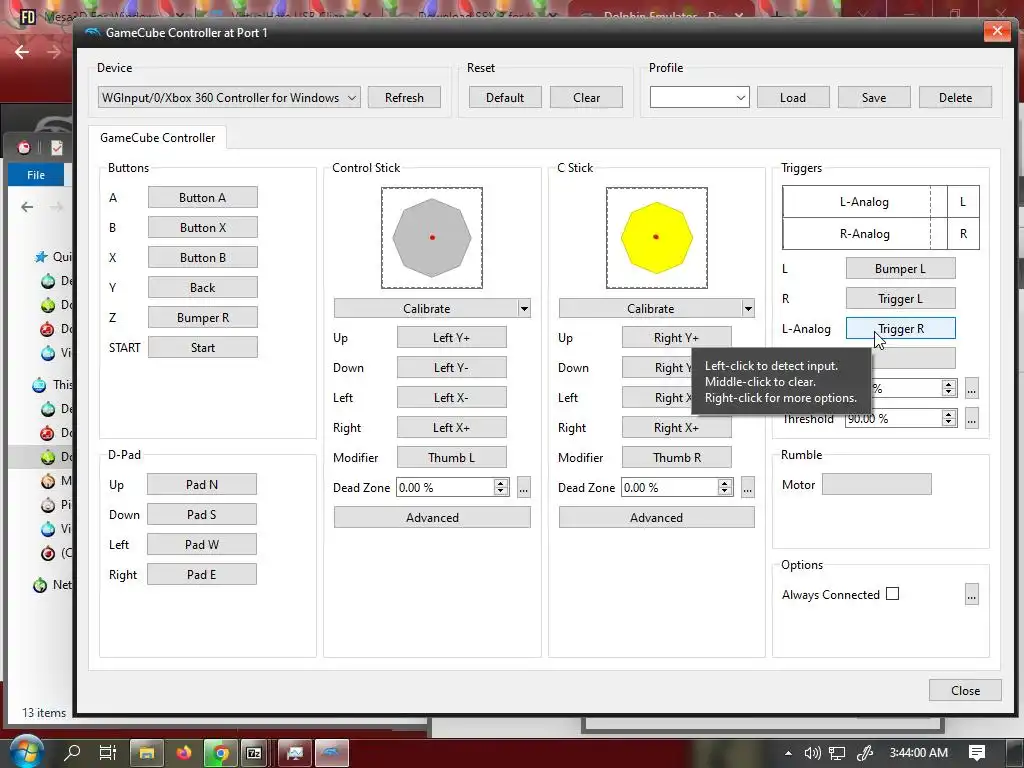Remap B button mapped to Button X
The width and height of the screenshot is (1024, 768).
[202, 227]
